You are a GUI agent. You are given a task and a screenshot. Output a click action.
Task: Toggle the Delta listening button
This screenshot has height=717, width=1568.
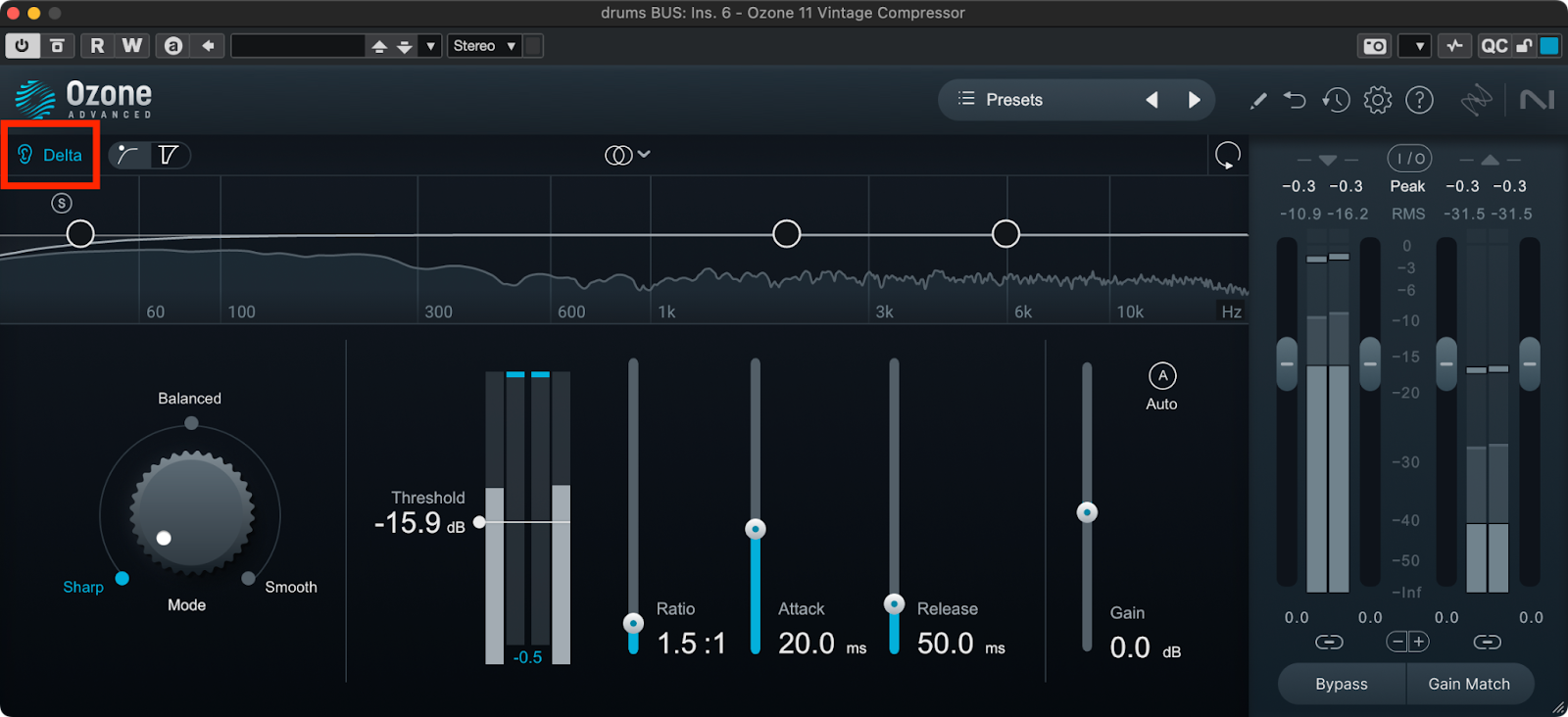(51, 155)
